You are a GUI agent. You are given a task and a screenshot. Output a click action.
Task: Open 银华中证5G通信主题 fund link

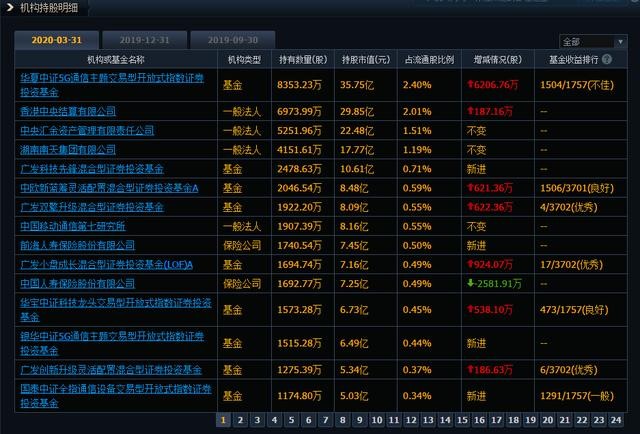tap(112, 343)
